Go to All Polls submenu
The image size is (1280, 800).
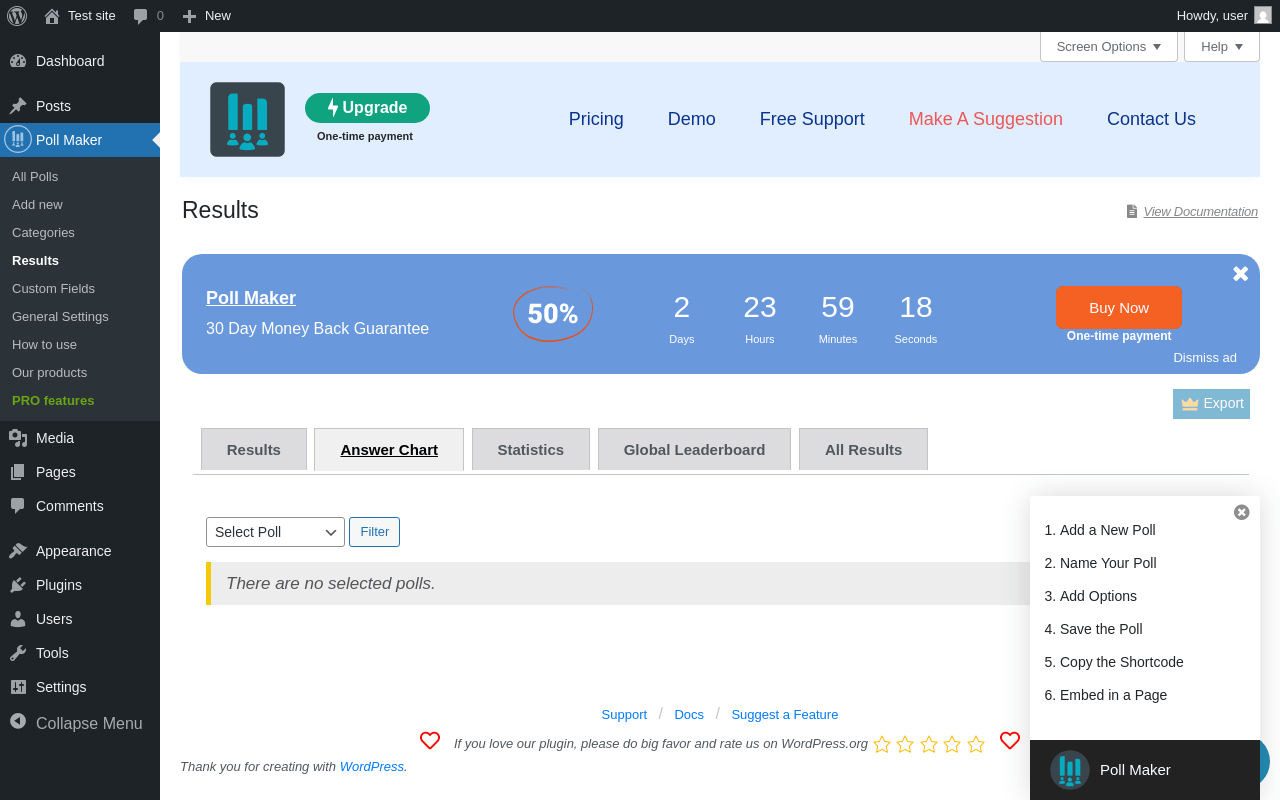[80, 177]
